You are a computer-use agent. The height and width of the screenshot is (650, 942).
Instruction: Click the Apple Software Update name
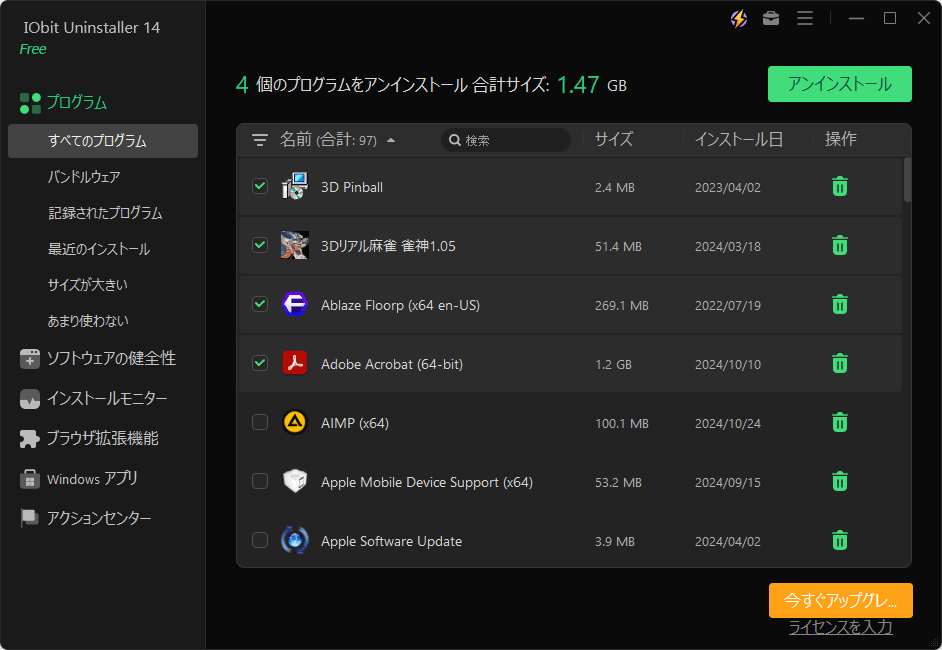coord(391,541)
